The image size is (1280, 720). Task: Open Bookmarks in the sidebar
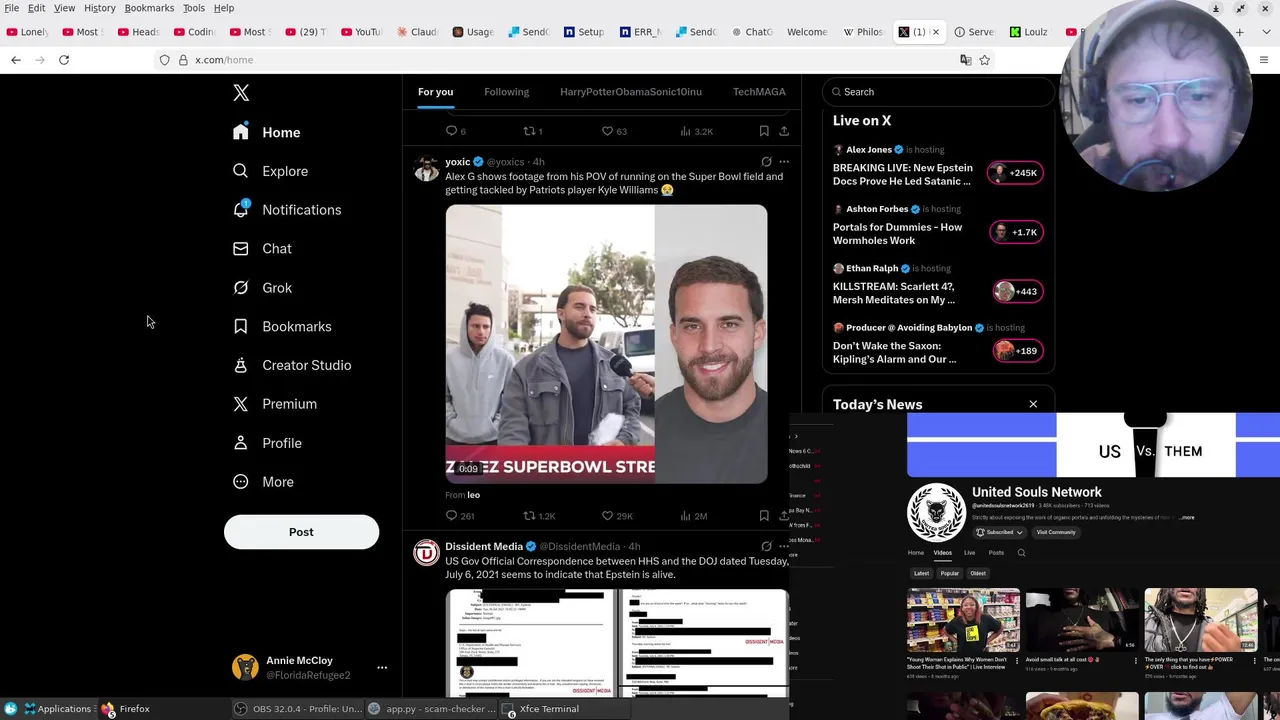pos(283,327)
